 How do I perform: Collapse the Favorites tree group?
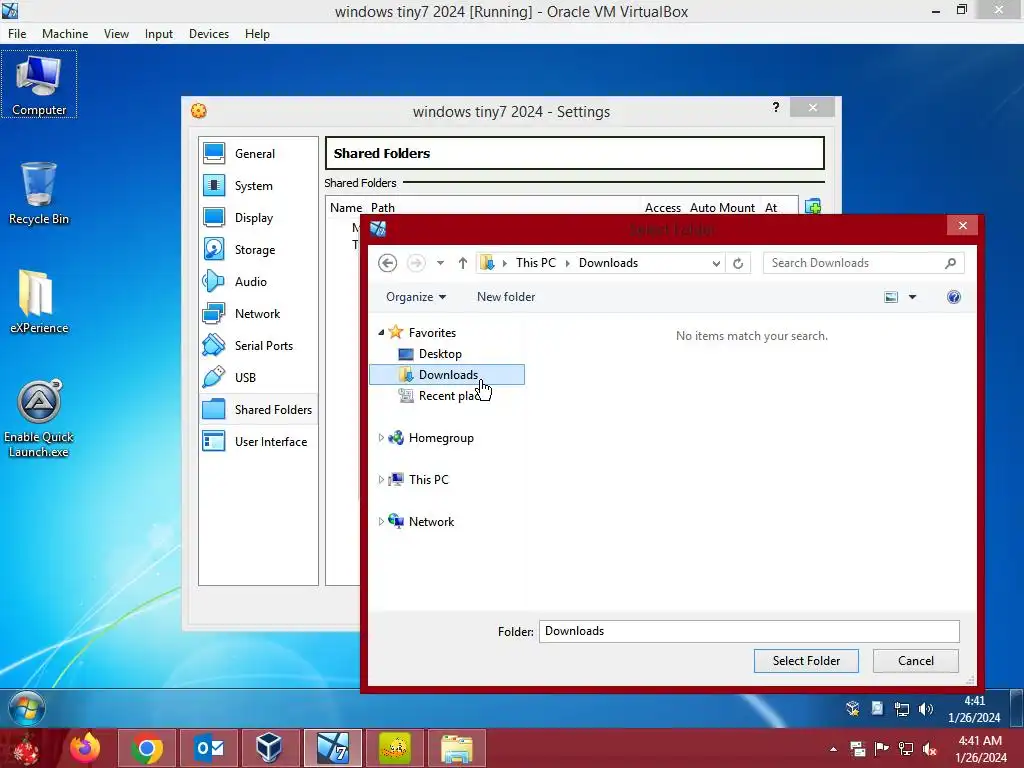[x=381, y=332]
